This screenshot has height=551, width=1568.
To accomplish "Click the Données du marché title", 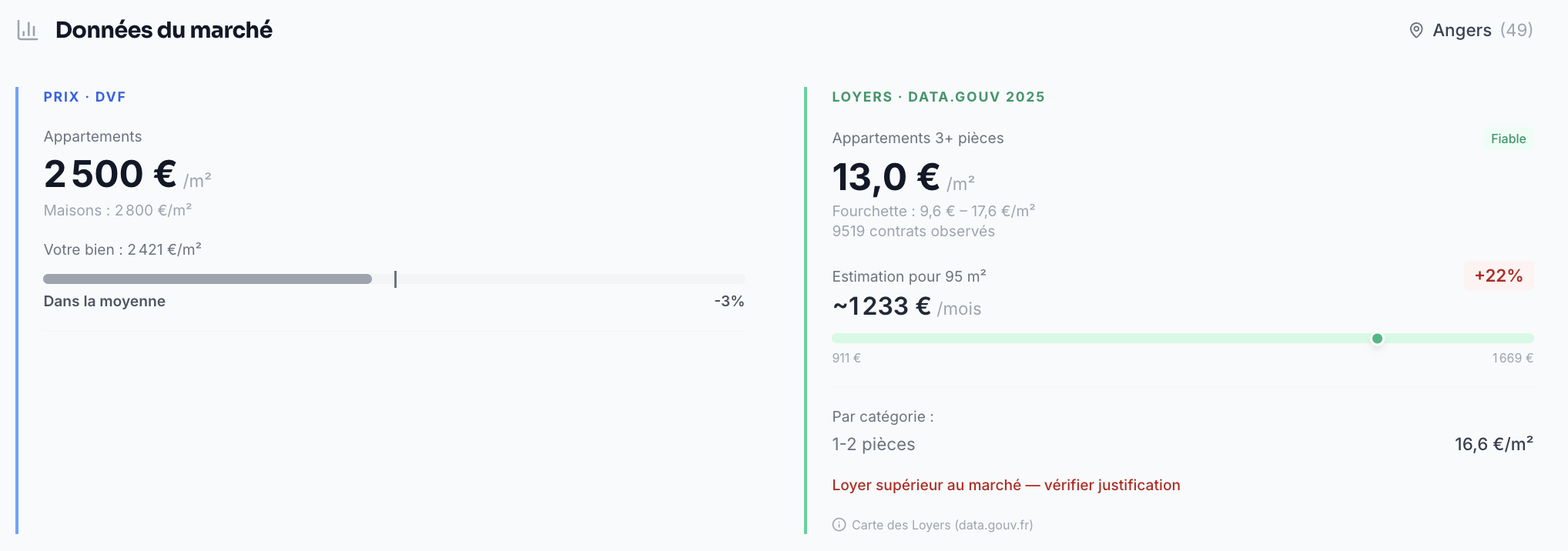I will (164, 30).
